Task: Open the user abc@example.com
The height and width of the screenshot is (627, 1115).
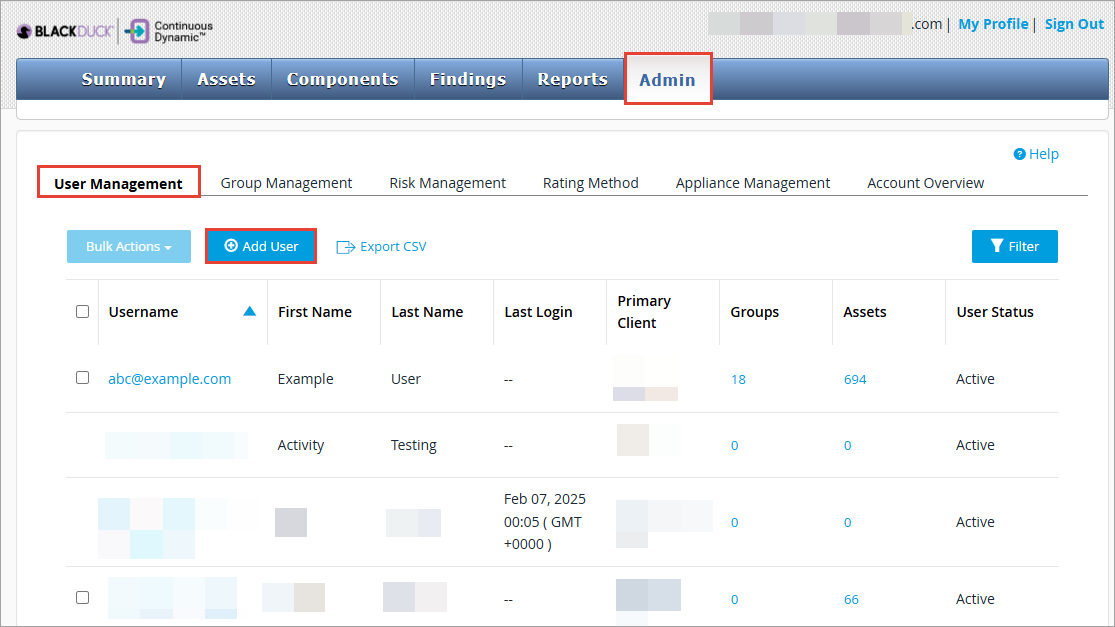Action: 169,378
